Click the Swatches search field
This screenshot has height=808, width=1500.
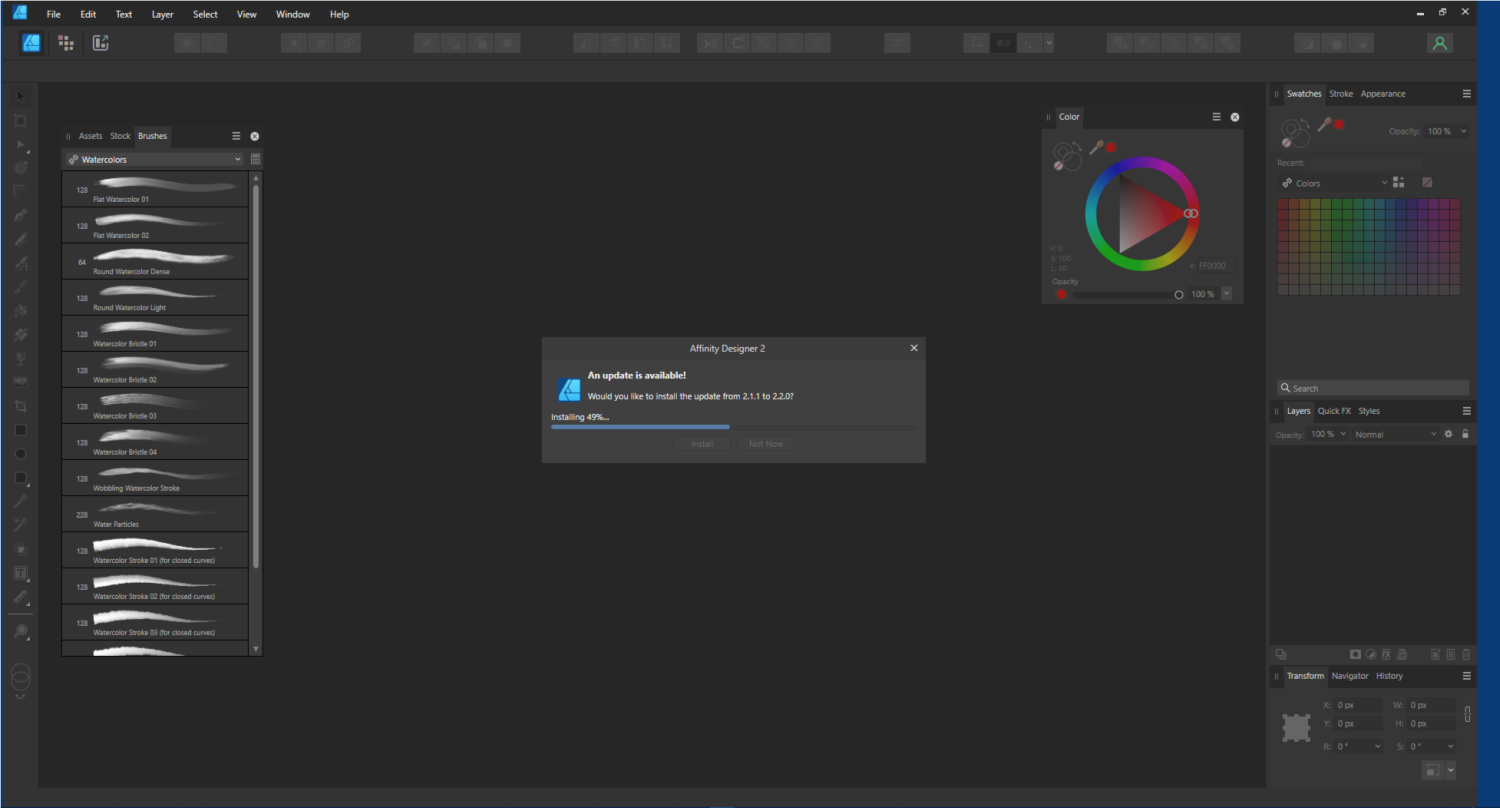tap(1373, 388)
